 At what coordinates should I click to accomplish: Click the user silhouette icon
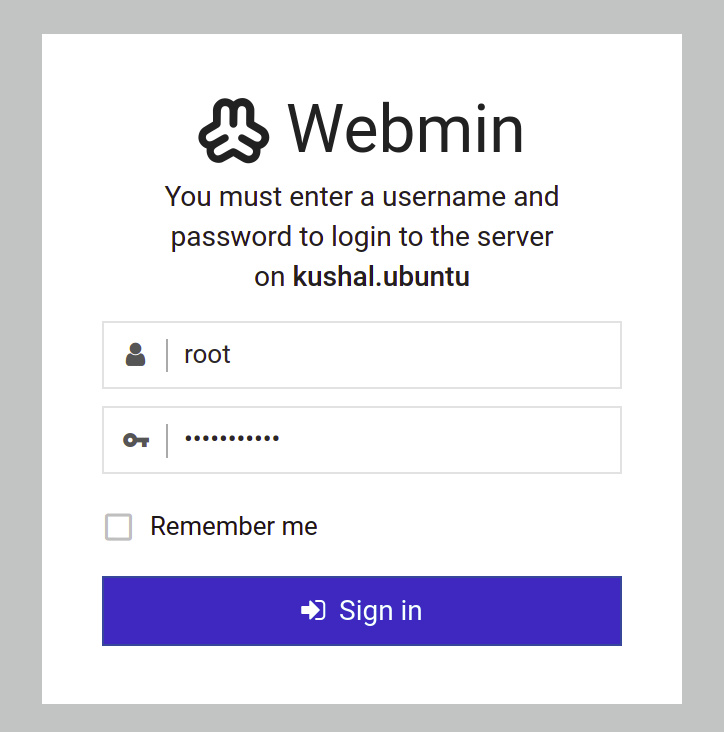(x=136, y=355)
